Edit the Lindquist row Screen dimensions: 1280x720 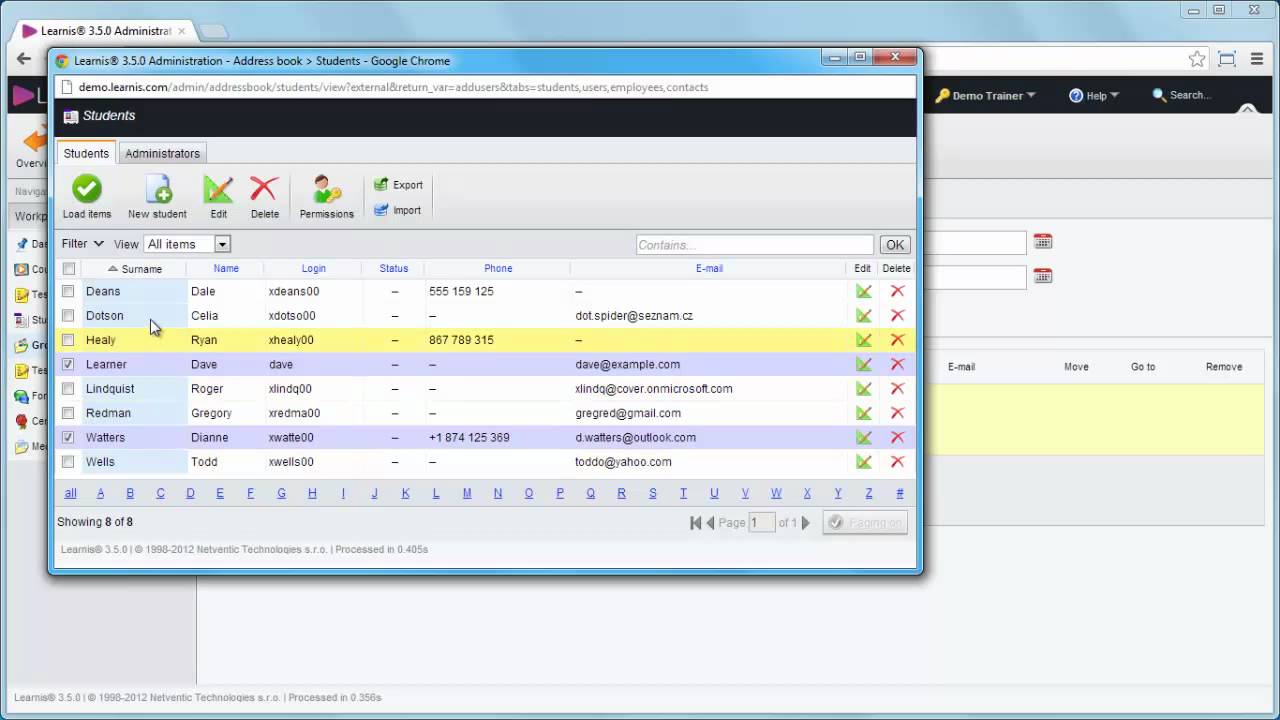[864, 389]
